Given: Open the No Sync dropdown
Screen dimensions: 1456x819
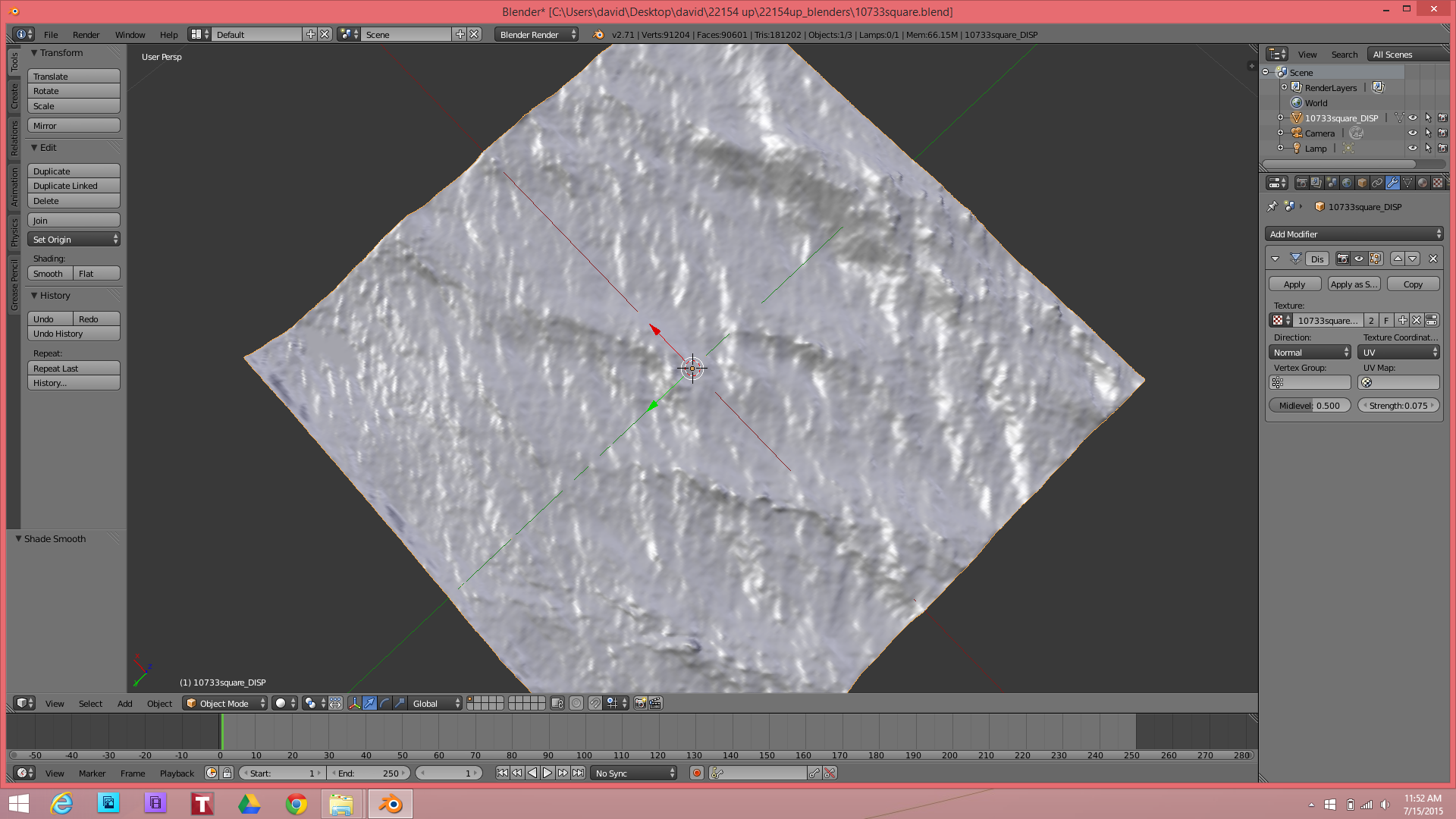Looking at the screenshot, I should (x=634, y=773).
